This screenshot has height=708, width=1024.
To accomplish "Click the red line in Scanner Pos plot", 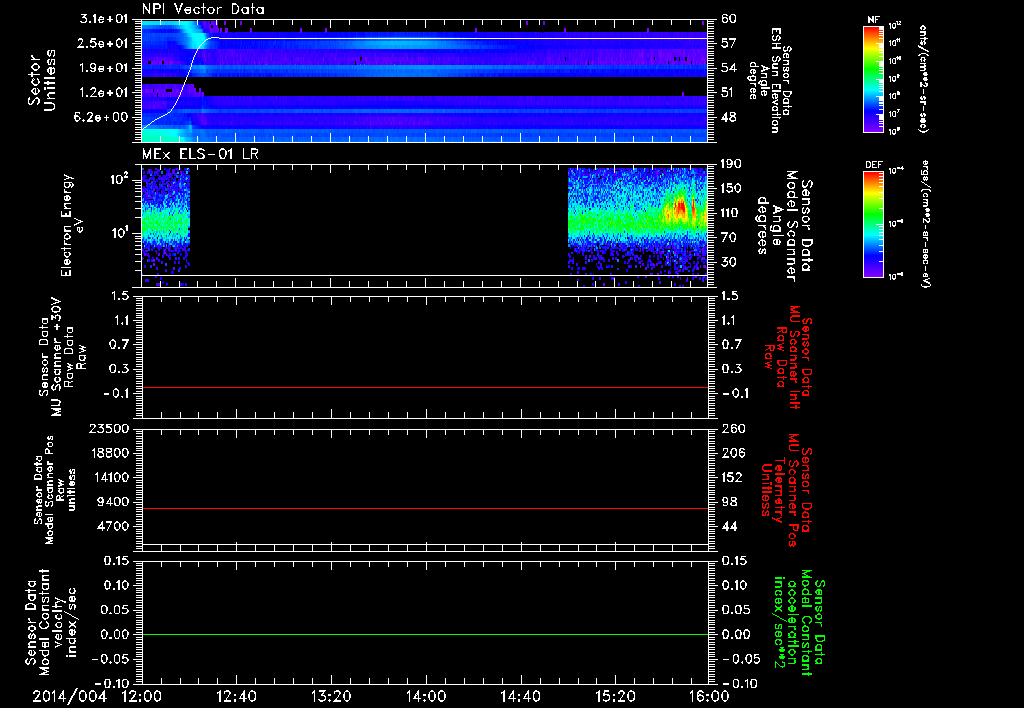I will [x=425, y=508].
